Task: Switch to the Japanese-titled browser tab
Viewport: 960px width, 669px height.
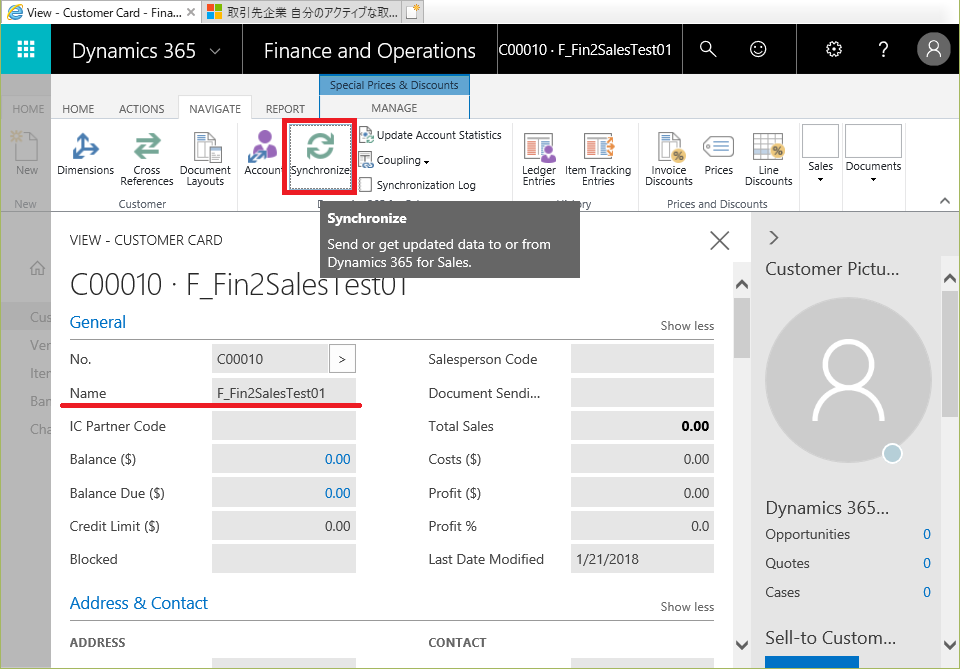Action: pyautogui.click(x=302, y=12)
